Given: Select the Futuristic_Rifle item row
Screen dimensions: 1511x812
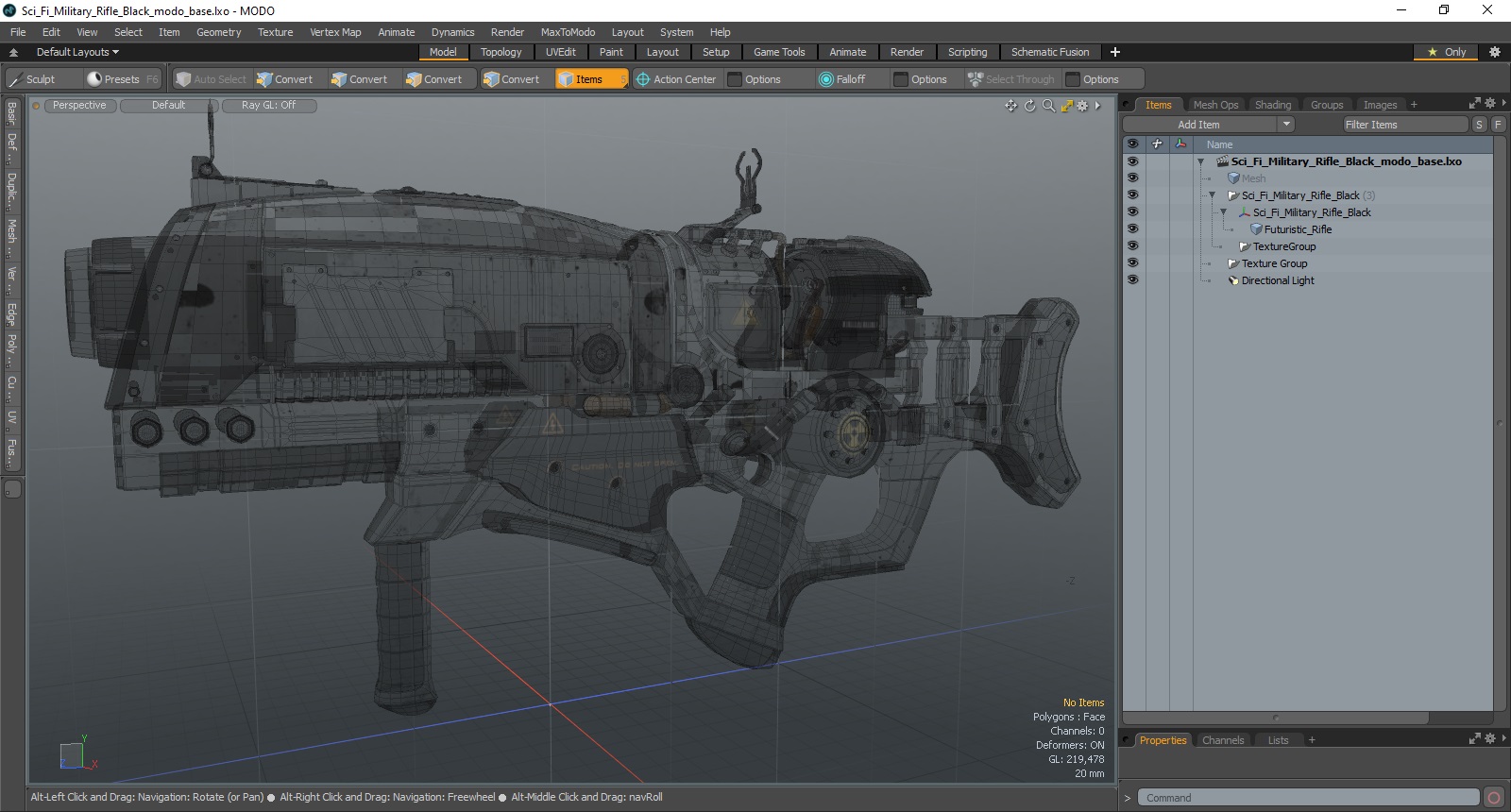Looking at the screenshot, I should click(x=1298, y=229).
